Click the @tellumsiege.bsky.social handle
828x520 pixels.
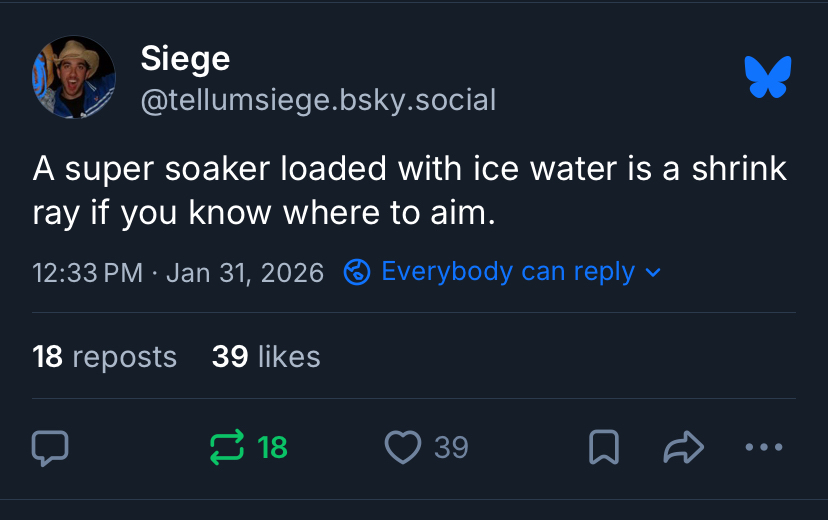318,100
